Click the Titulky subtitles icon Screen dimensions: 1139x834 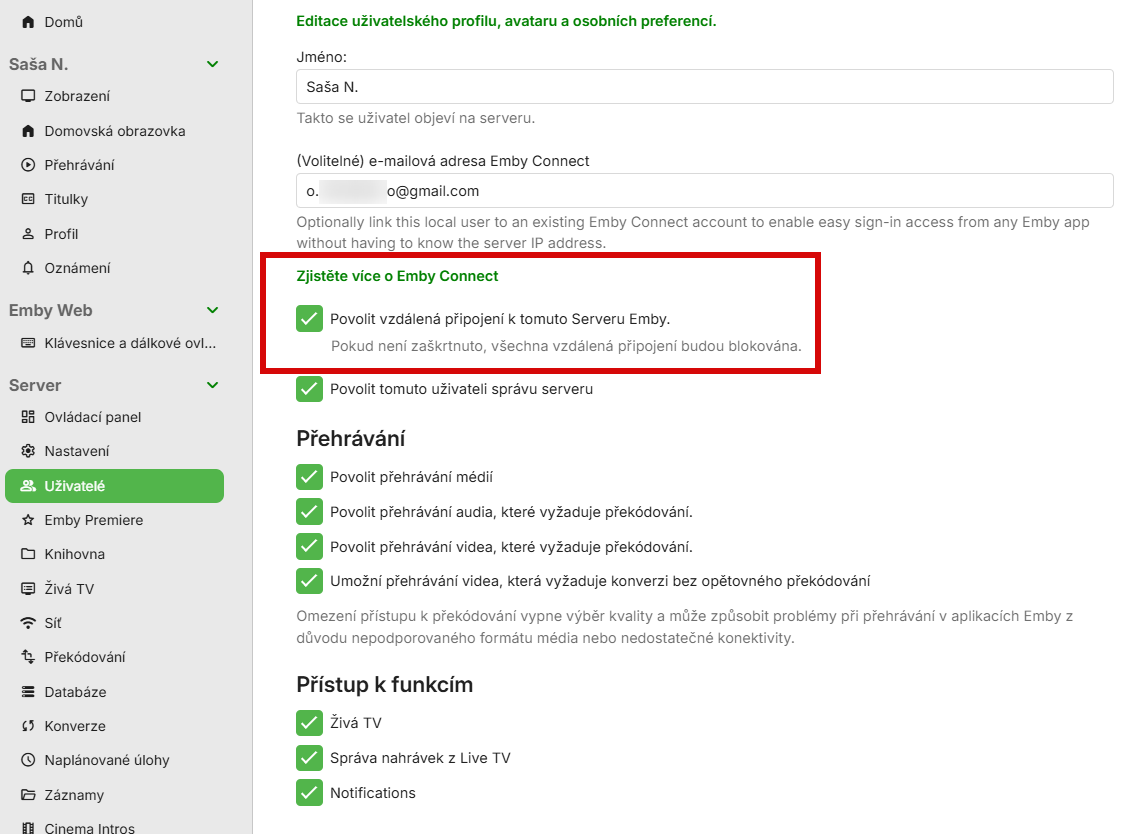coord(28,199)
